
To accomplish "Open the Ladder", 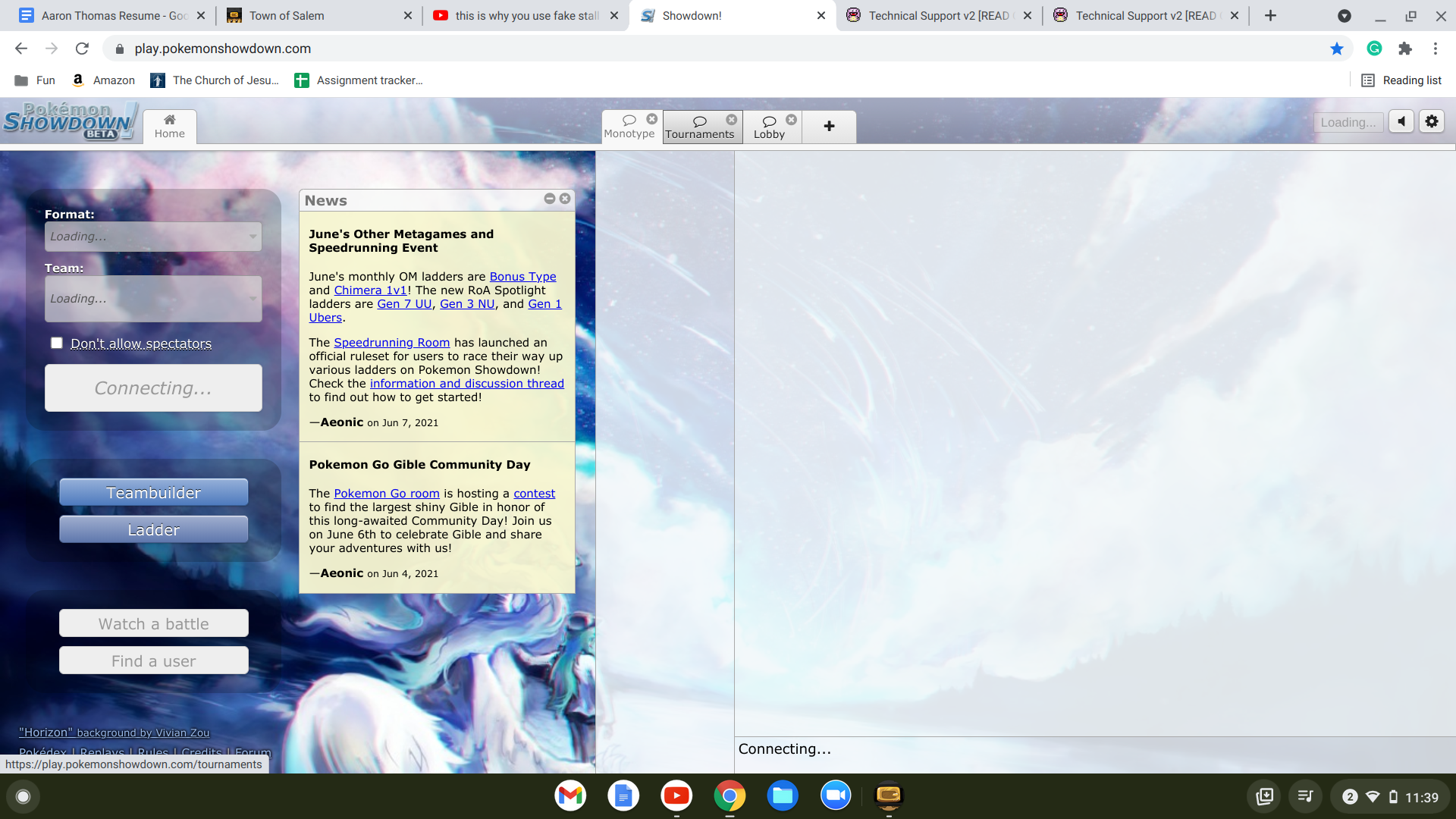I will click(153, 530).
